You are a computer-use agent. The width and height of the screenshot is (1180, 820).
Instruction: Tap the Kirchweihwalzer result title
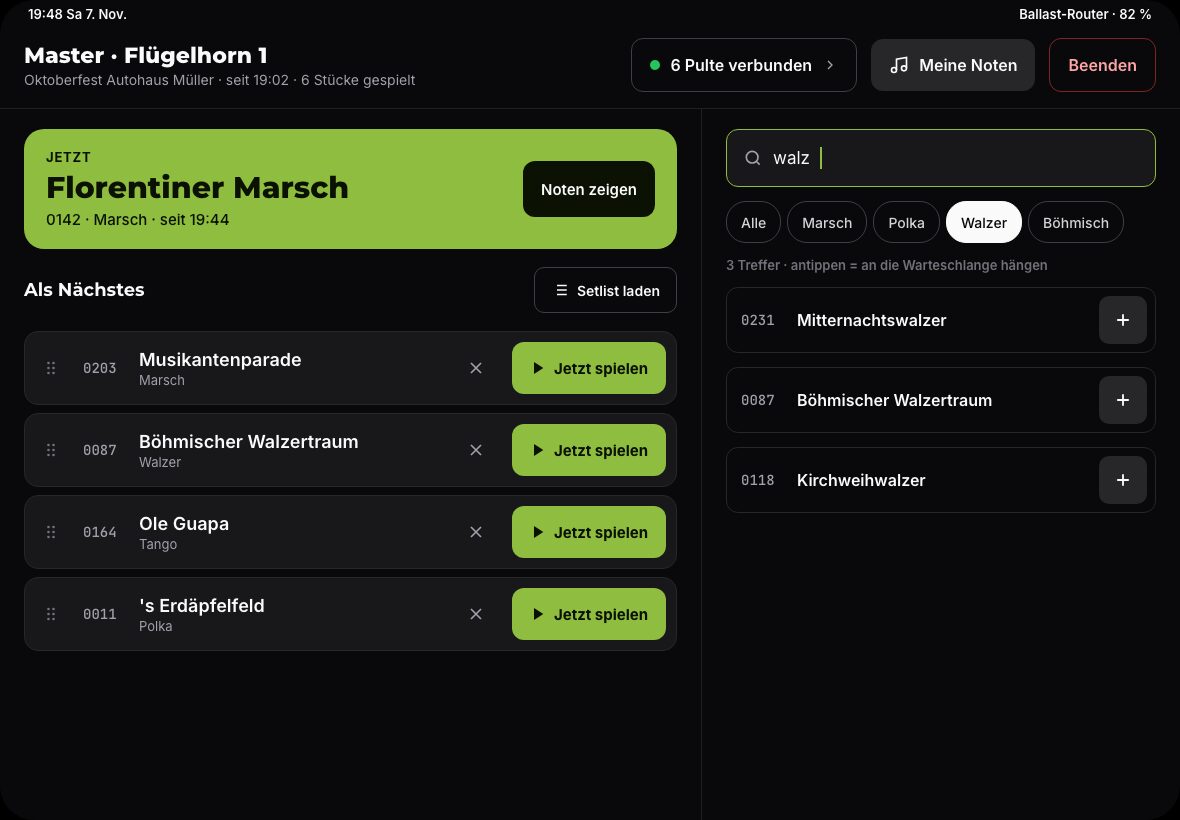coord(861,481)
